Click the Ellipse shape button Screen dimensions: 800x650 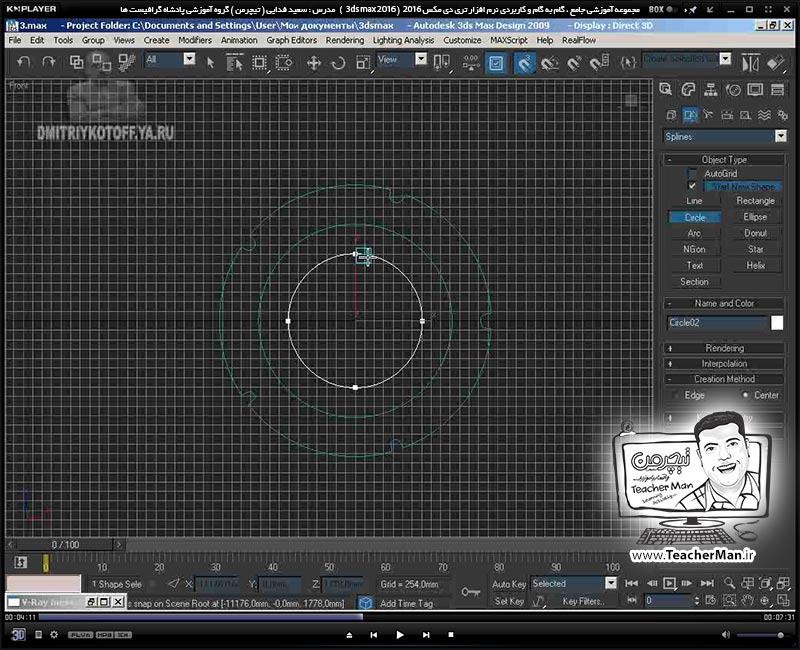[x=755, y=217]
